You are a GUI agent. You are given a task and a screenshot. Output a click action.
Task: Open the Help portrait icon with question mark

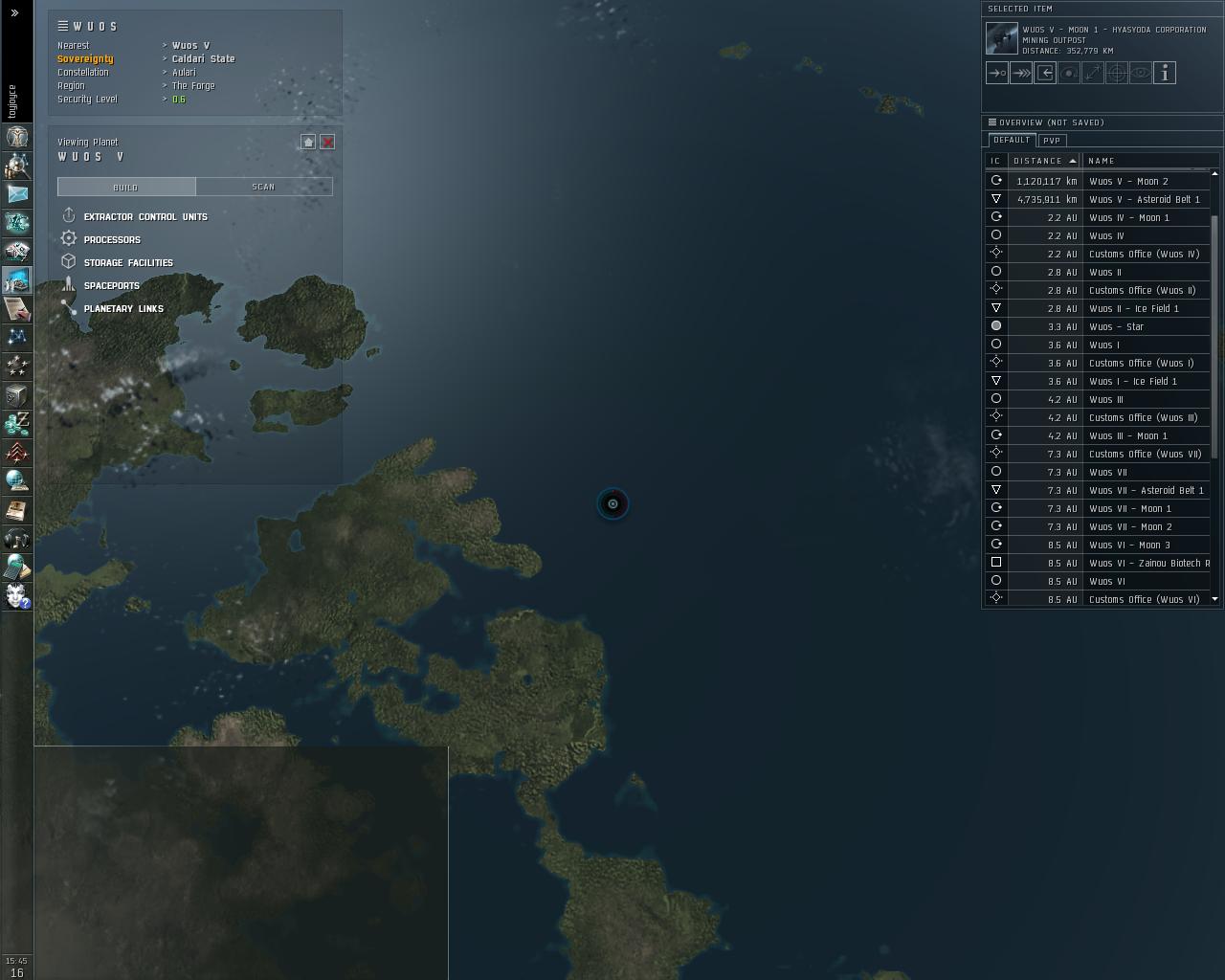coord(17,596)
